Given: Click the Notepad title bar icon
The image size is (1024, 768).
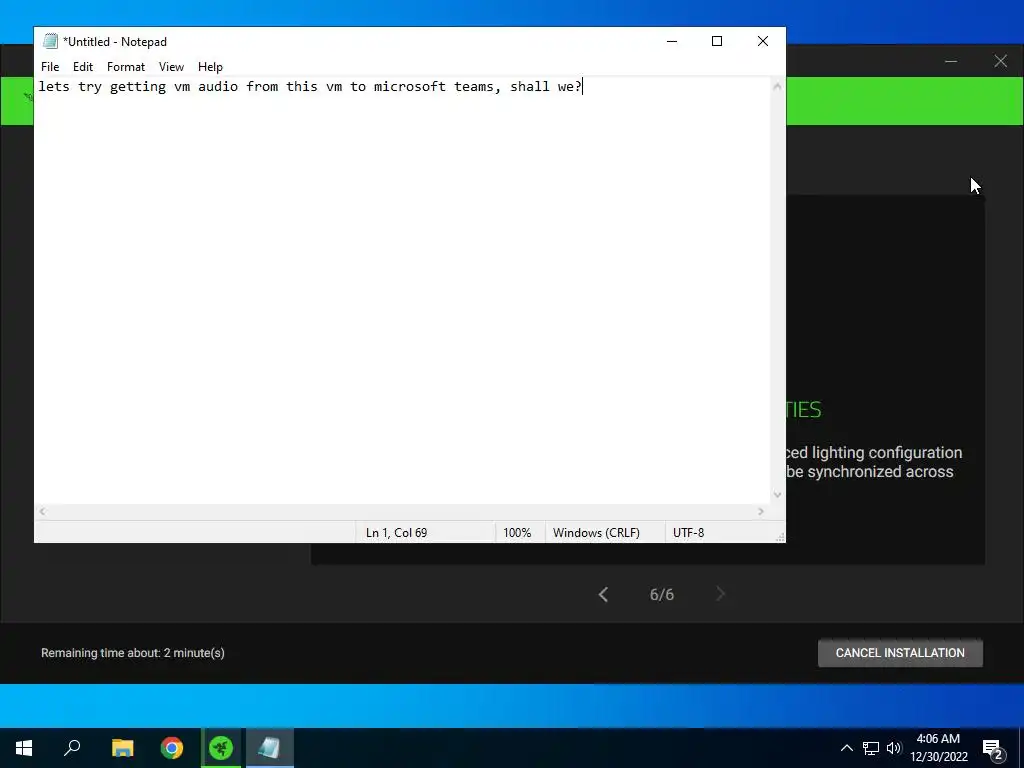Looking at the screenshot, I should tap(50, 41).
